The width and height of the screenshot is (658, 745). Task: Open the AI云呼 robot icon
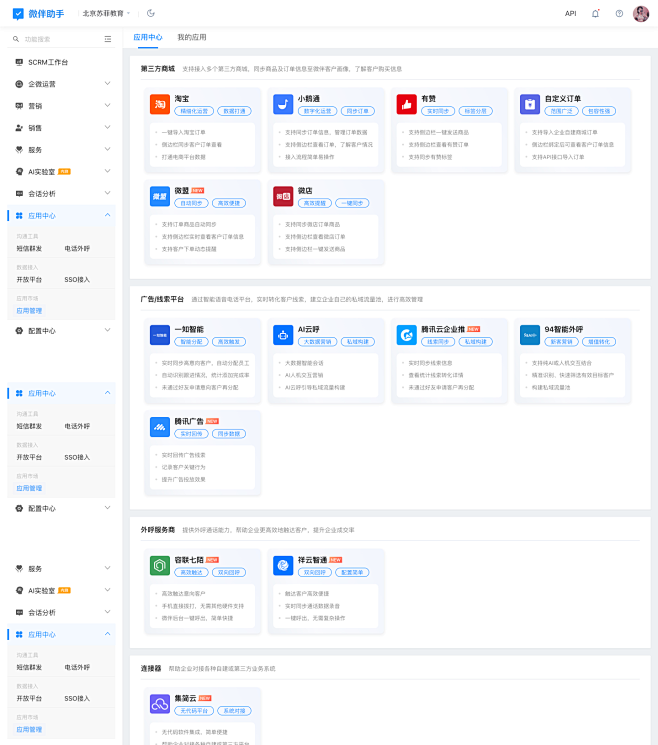pyautogui.click(x=283, y=335)
